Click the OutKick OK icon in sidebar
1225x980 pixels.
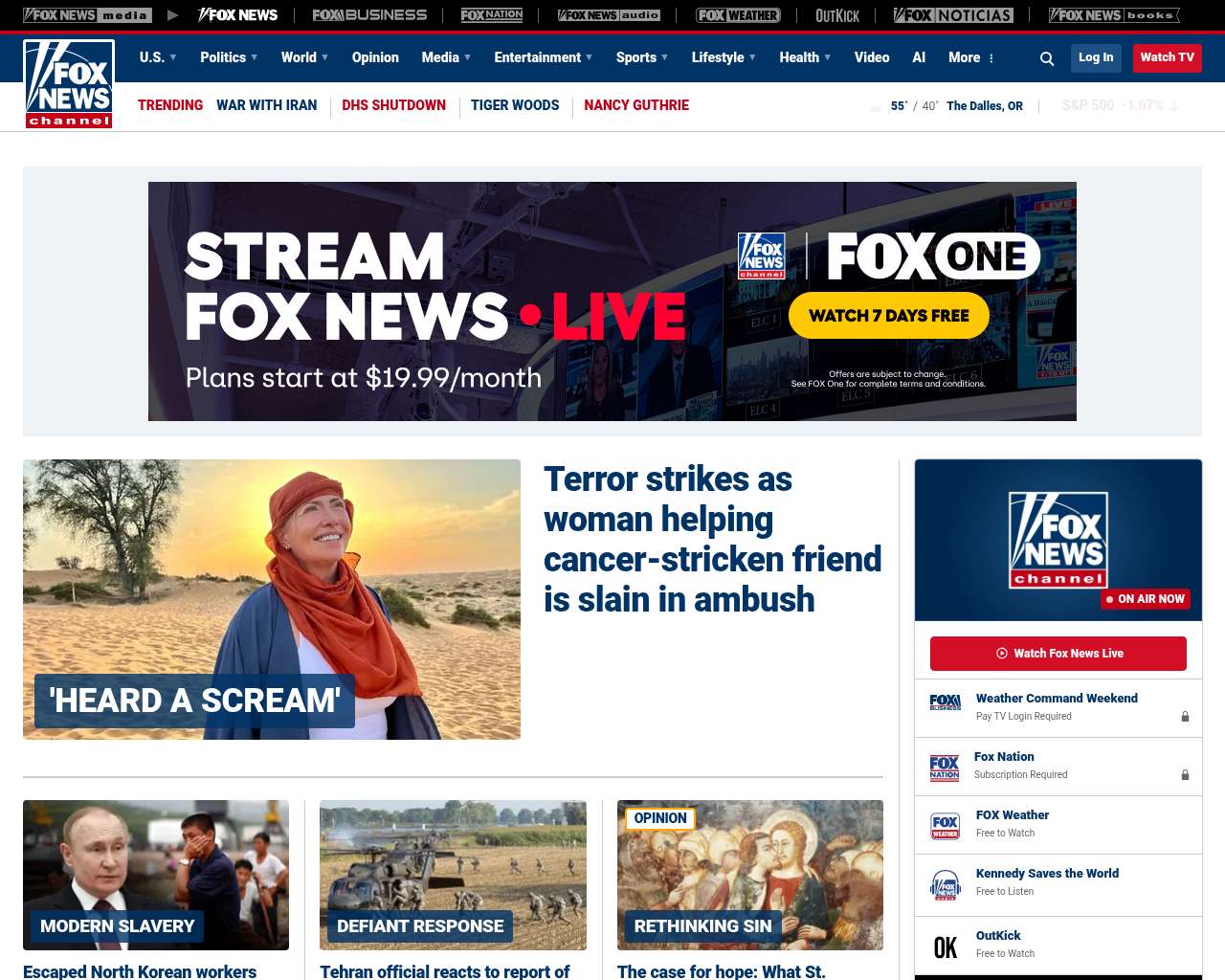(945, 947)
